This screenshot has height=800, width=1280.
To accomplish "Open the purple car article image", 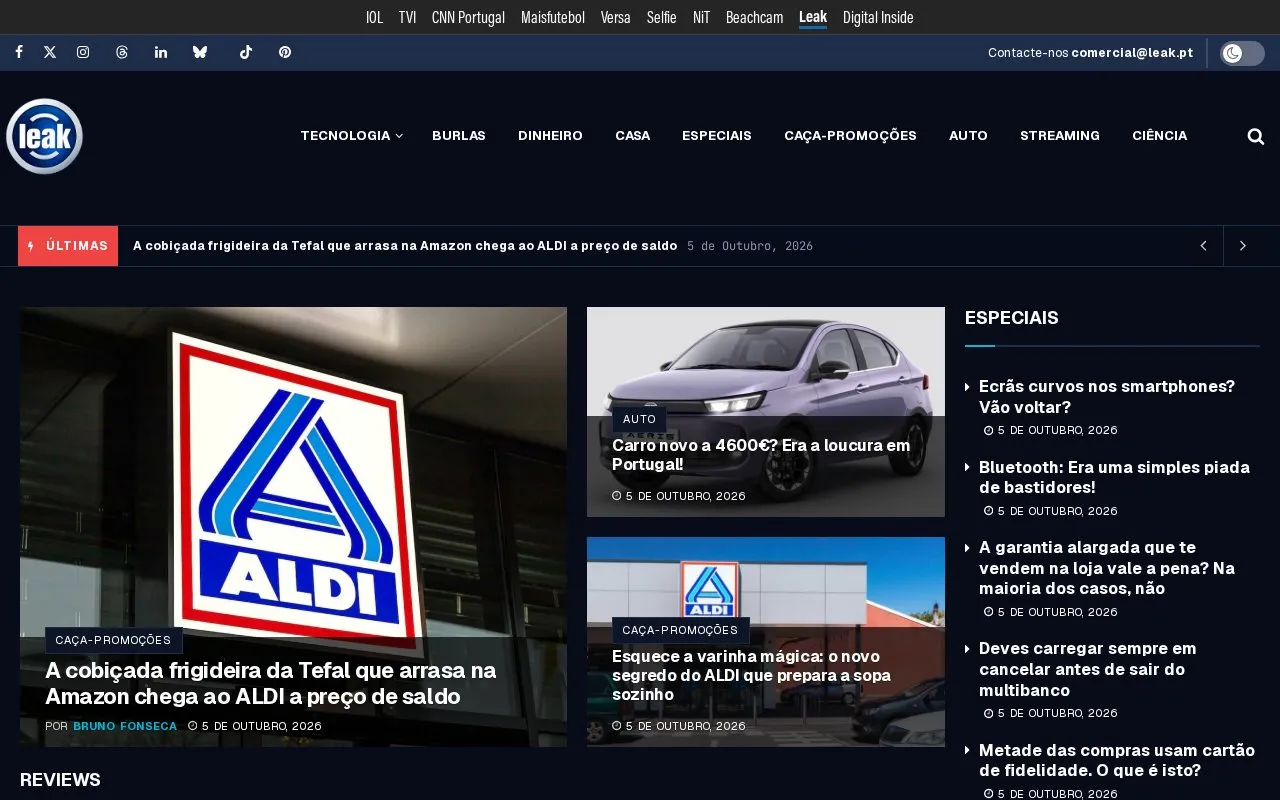I will pos(766,411).
